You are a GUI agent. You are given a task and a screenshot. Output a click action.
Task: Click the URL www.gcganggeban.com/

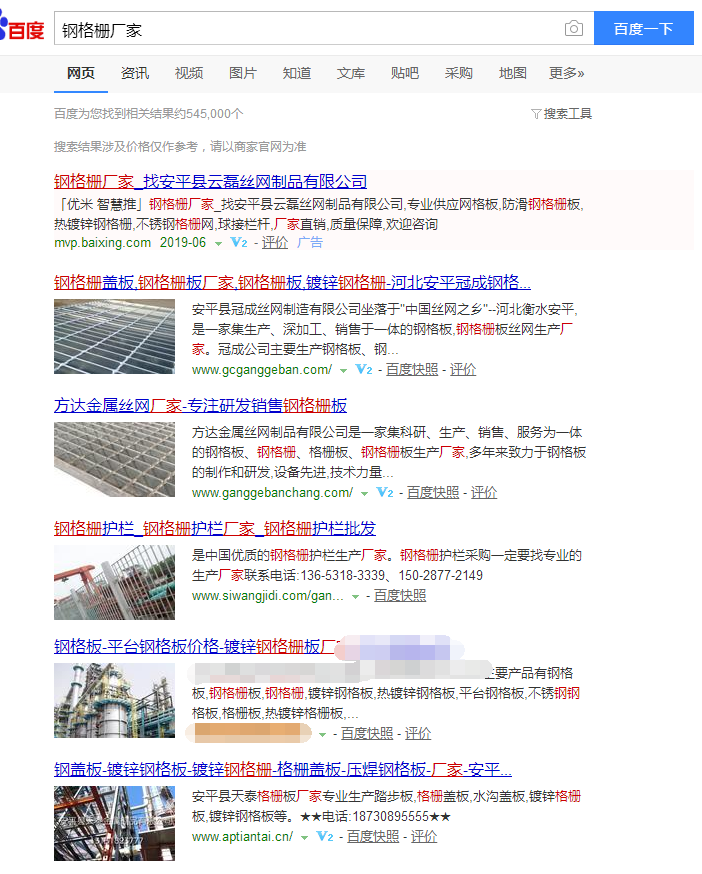point(262,370)
